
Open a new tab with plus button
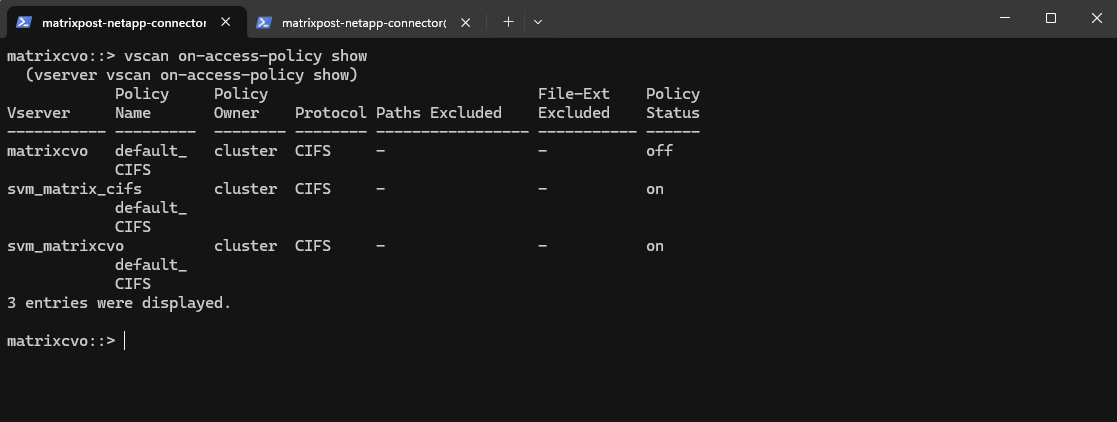tap(508, 21)
